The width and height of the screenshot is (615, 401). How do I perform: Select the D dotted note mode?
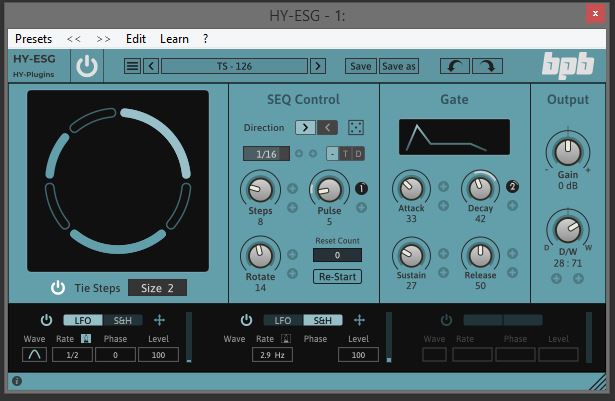click(358, 154)
